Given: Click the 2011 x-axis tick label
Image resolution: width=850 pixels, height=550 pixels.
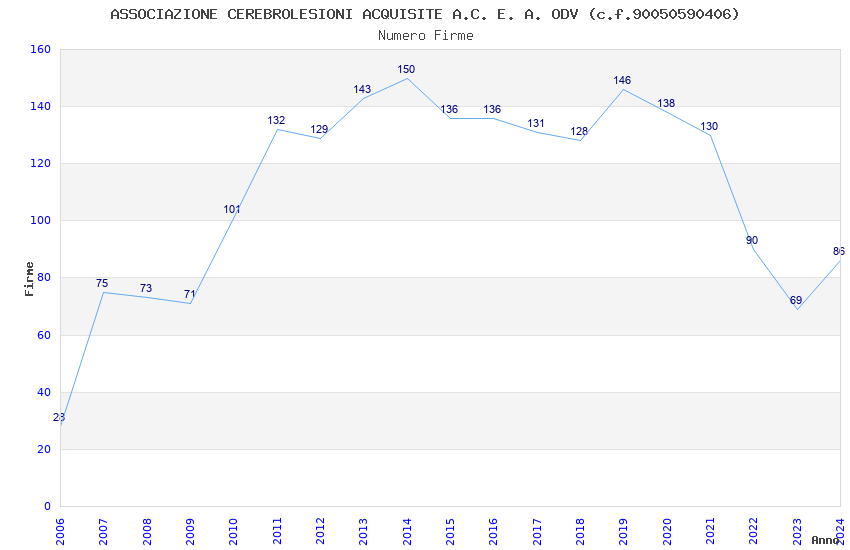Looking at the screenshot, I should pos(276,532).
